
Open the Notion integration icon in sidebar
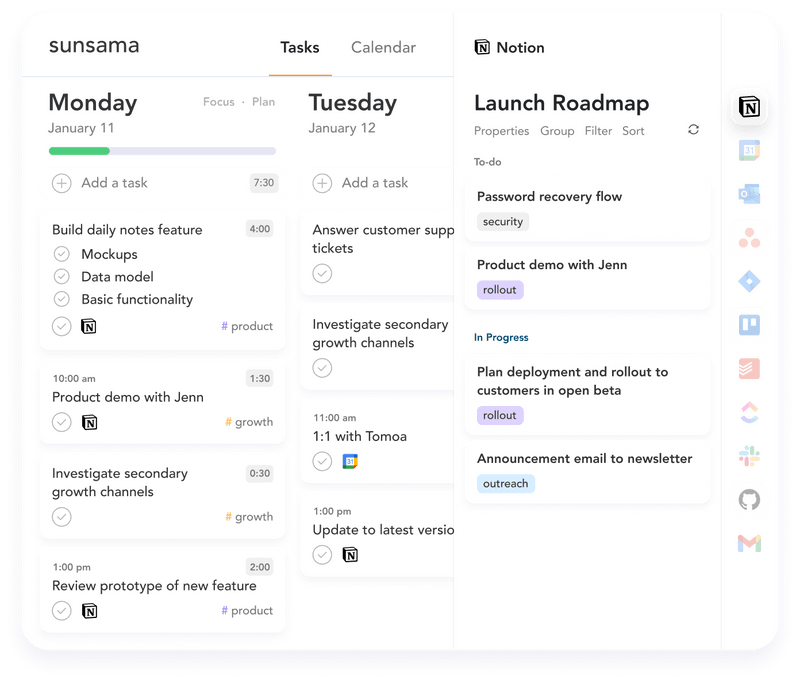pyautogui.click(x=749, y=108)
